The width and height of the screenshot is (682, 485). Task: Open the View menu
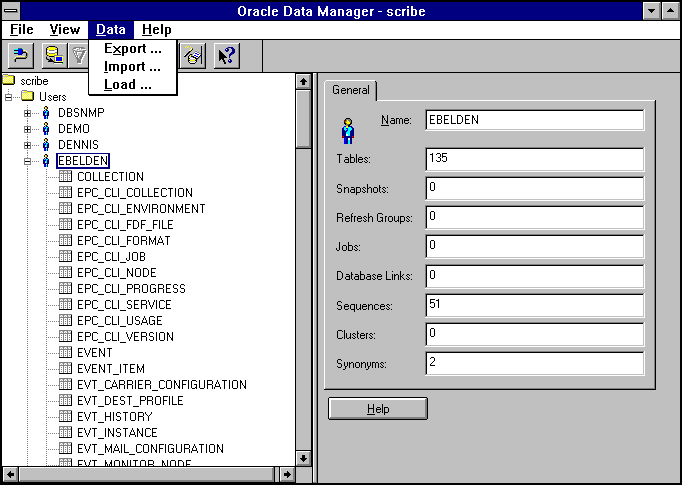(x=65, y=30)
